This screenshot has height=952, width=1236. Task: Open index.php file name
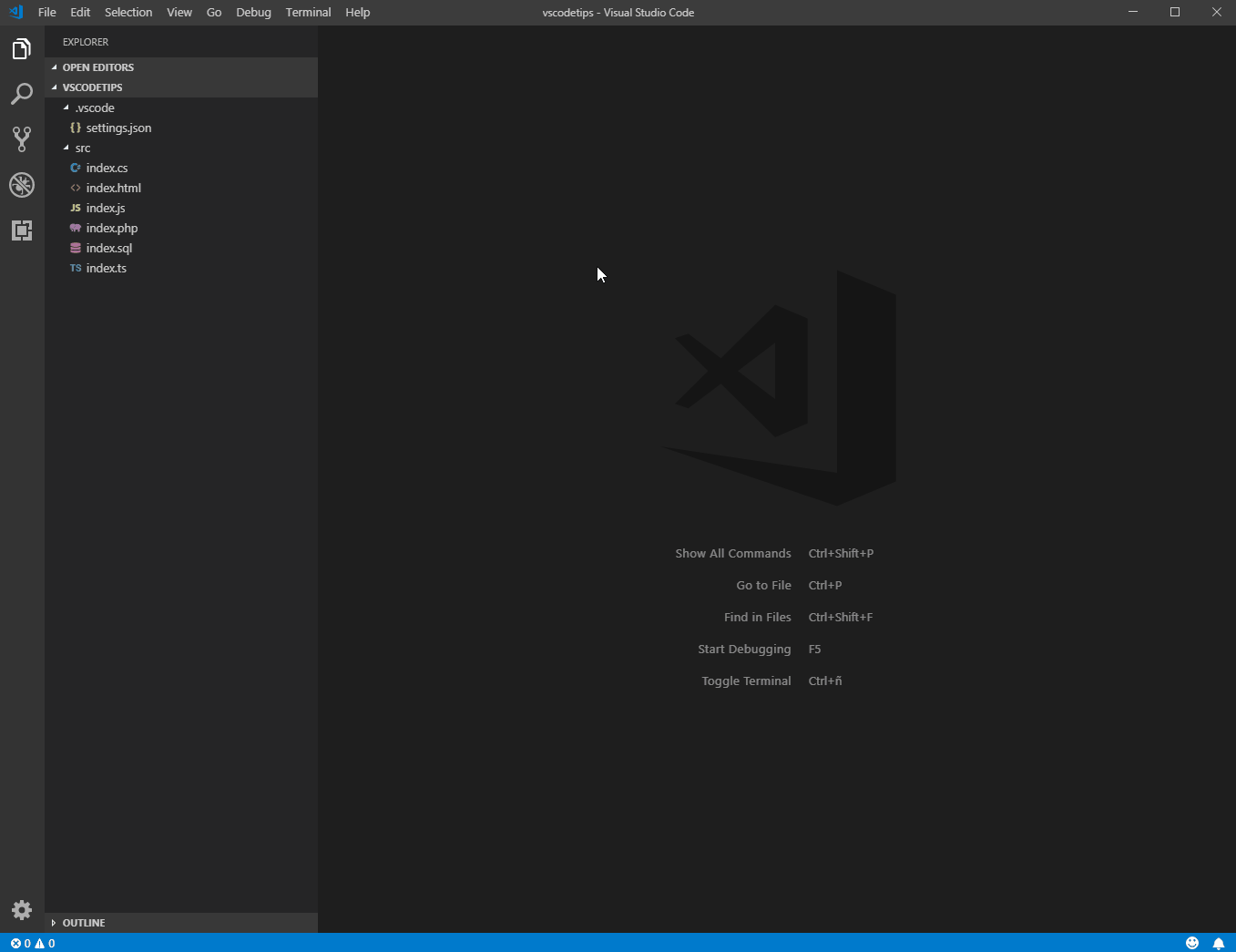112,228
